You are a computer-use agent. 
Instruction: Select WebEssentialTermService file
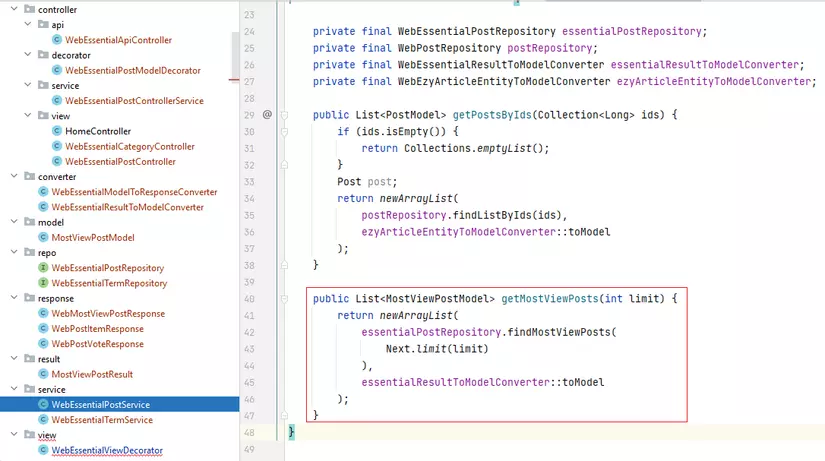(102, 420)
